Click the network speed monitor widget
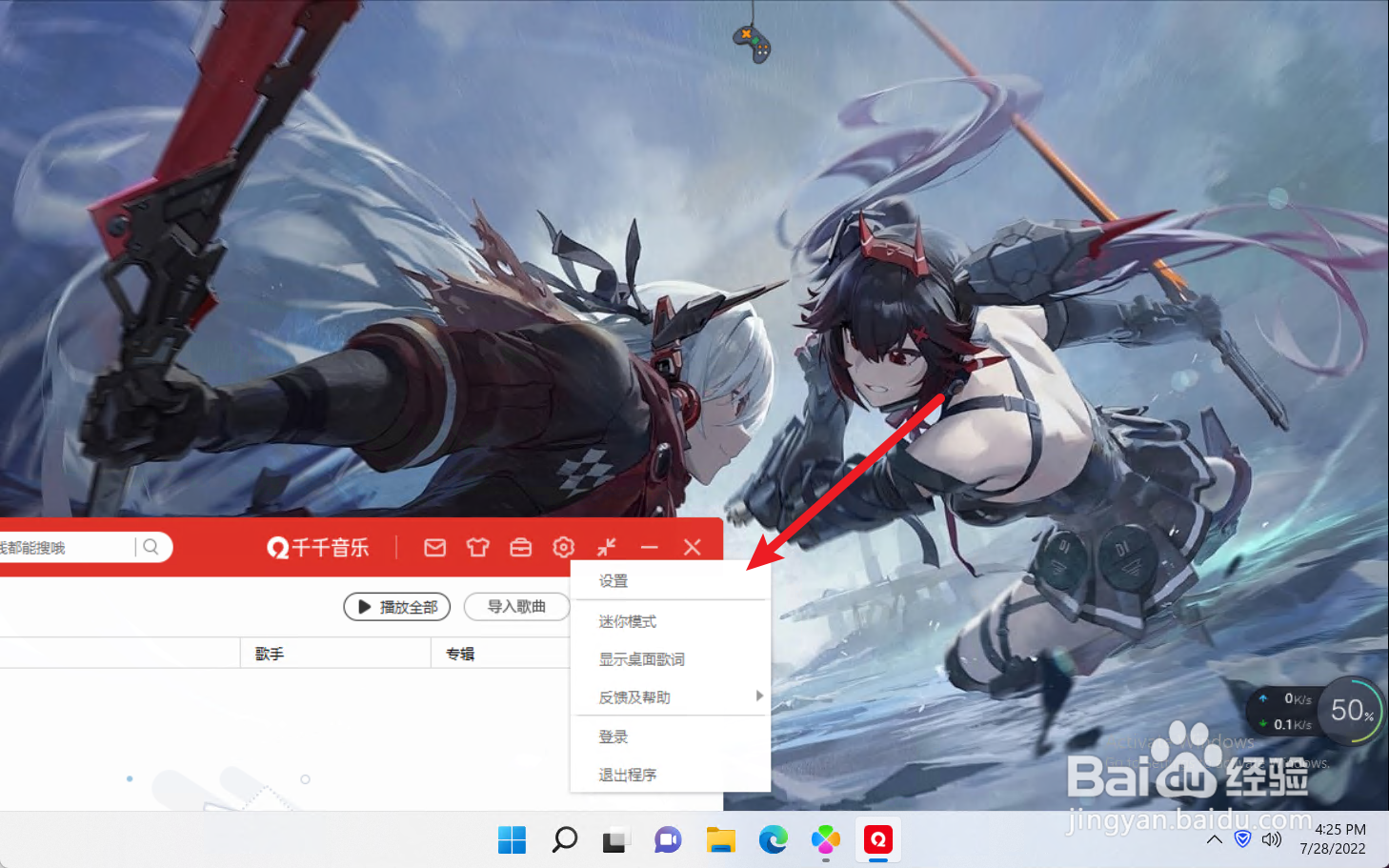Image resolution: width=1389 pixels, height=868 pixels. coord(1285,712)
